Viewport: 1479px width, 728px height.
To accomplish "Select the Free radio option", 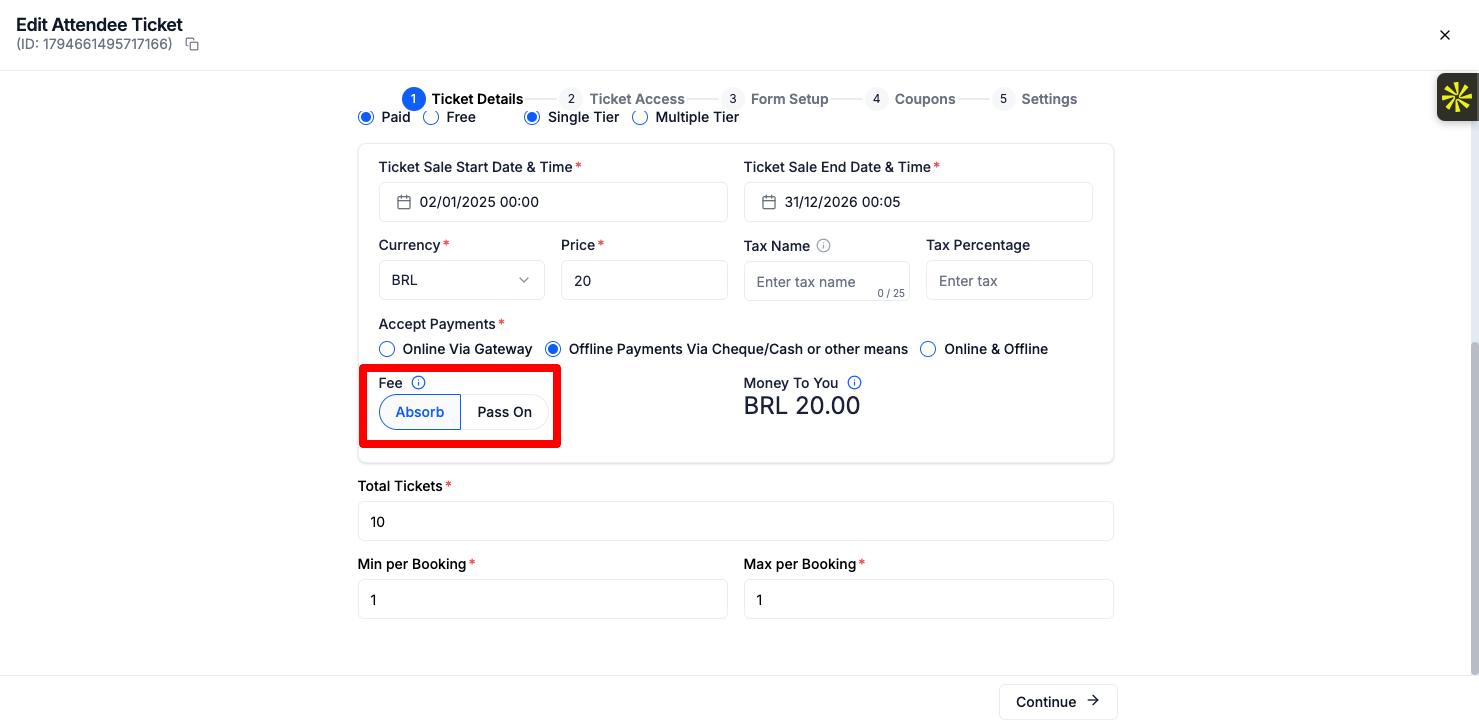I will (431, 117).
